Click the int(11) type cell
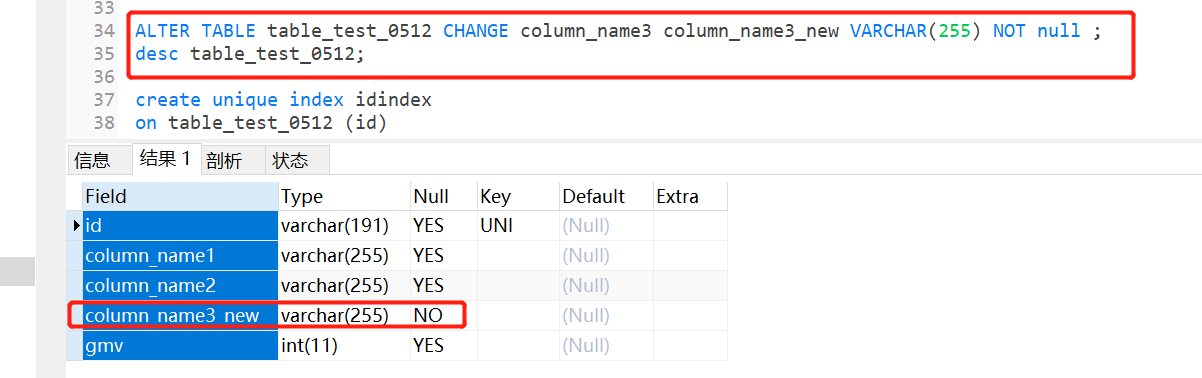1202x378 pixels. click(x=344, y=346)
